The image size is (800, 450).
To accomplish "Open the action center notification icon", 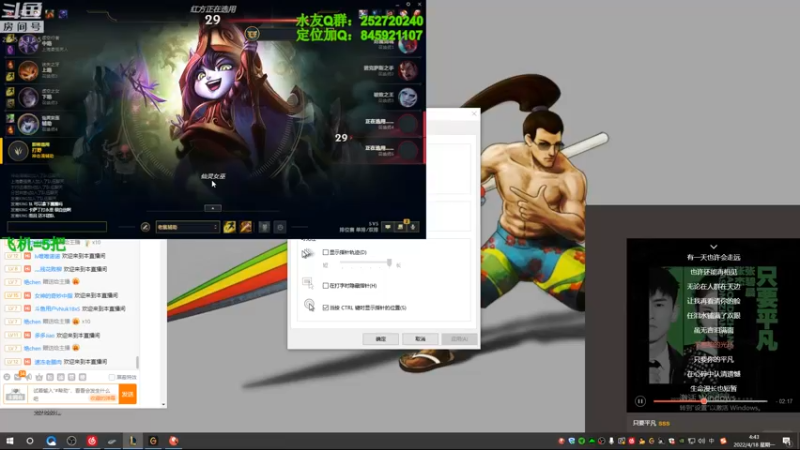I will coord(786,441).
